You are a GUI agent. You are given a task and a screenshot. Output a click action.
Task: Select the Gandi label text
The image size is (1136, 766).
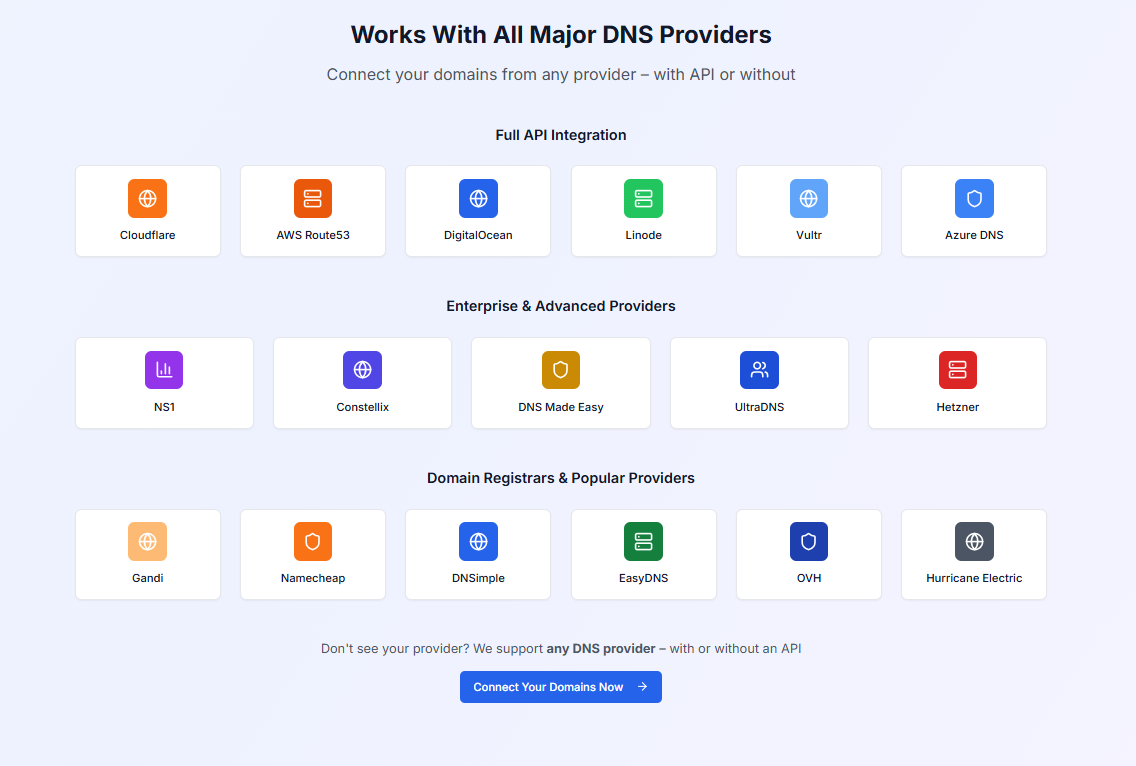[x=148, y=578]
